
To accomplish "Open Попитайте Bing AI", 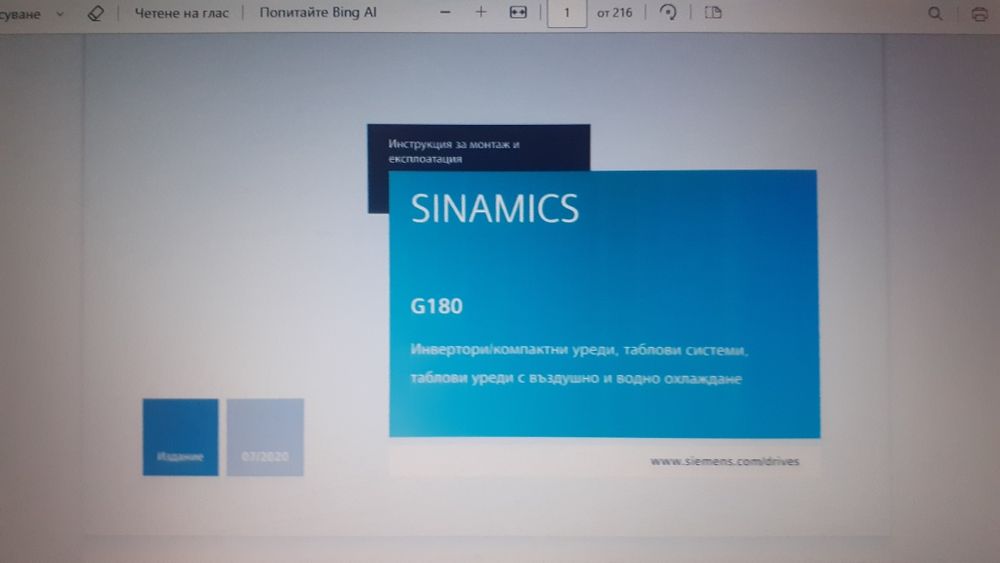I will point(318,13).
